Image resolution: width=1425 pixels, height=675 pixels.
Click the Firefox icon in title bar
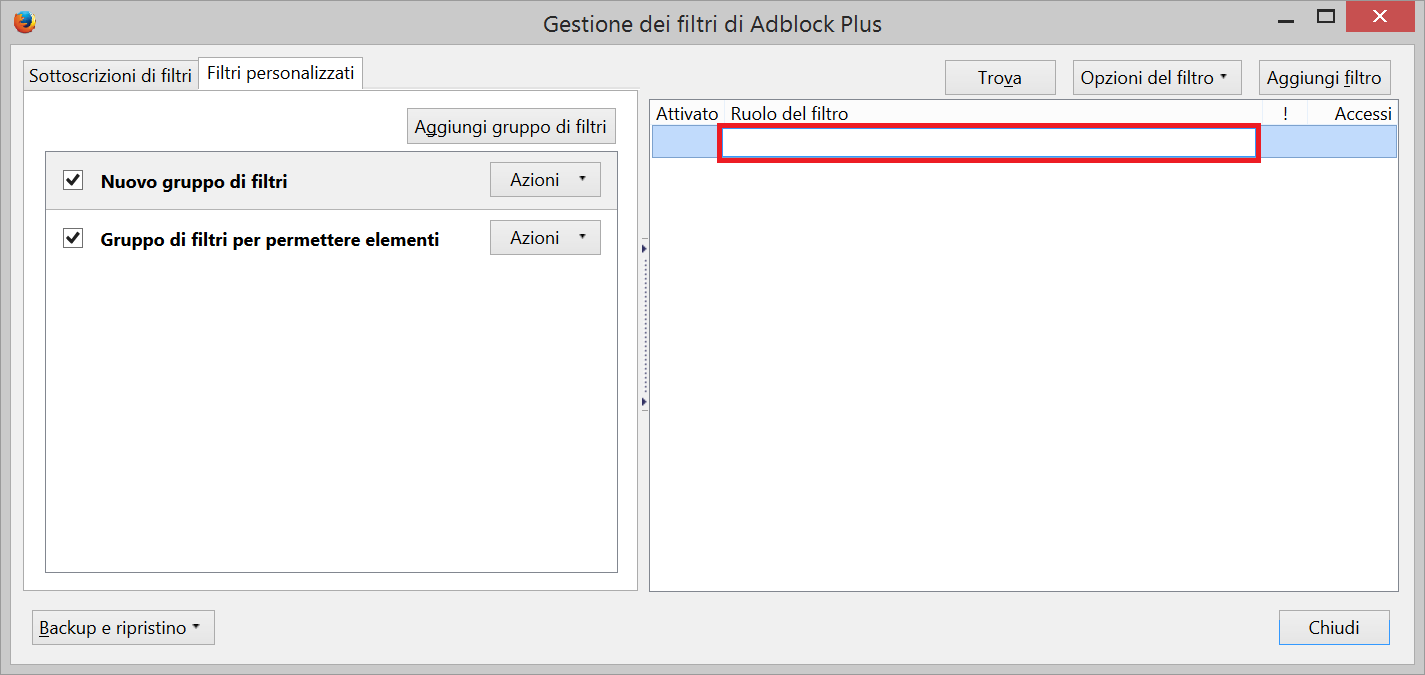(x=25, y=21)
